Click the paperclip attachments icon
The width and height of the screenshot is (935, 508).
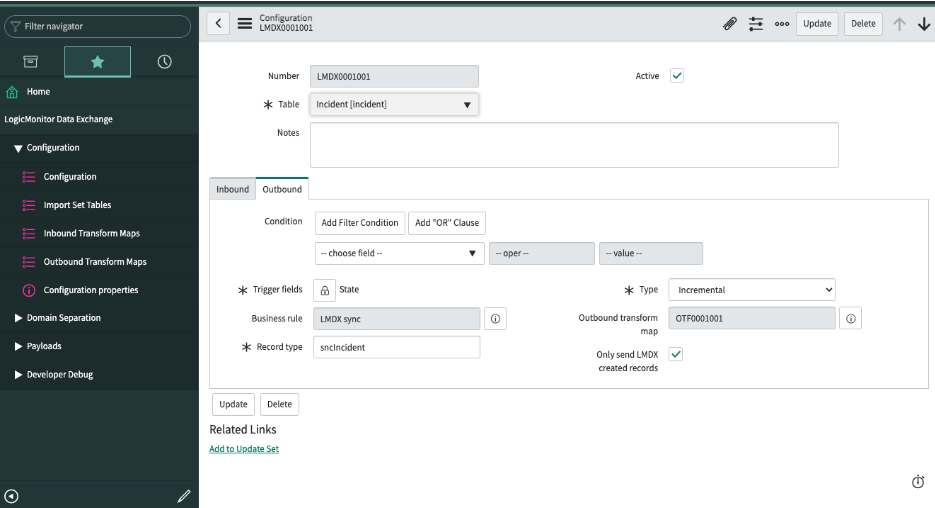click(729, 24)
